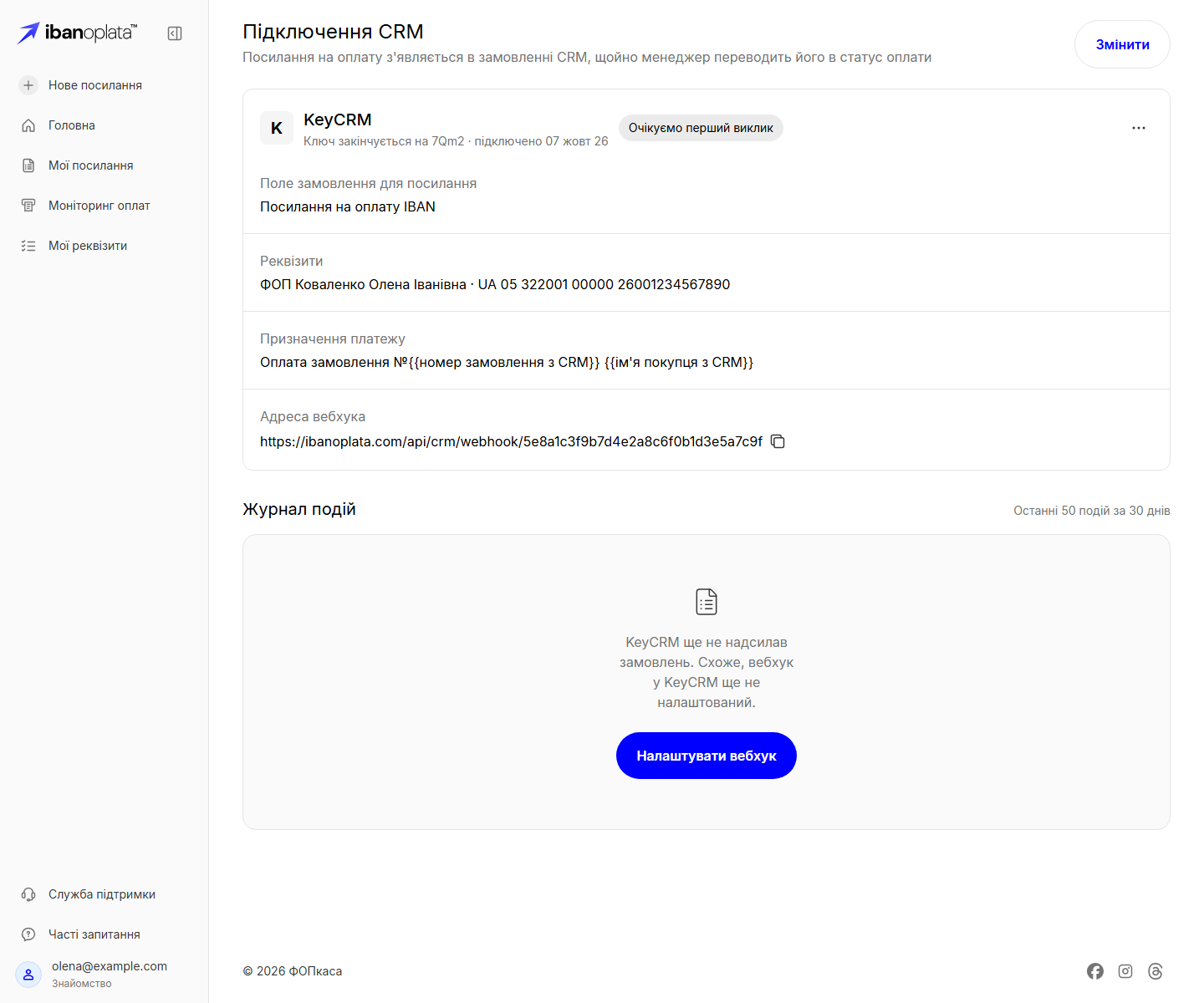
Task: Click the question mark FAQ icon
Action: [28, 934]
